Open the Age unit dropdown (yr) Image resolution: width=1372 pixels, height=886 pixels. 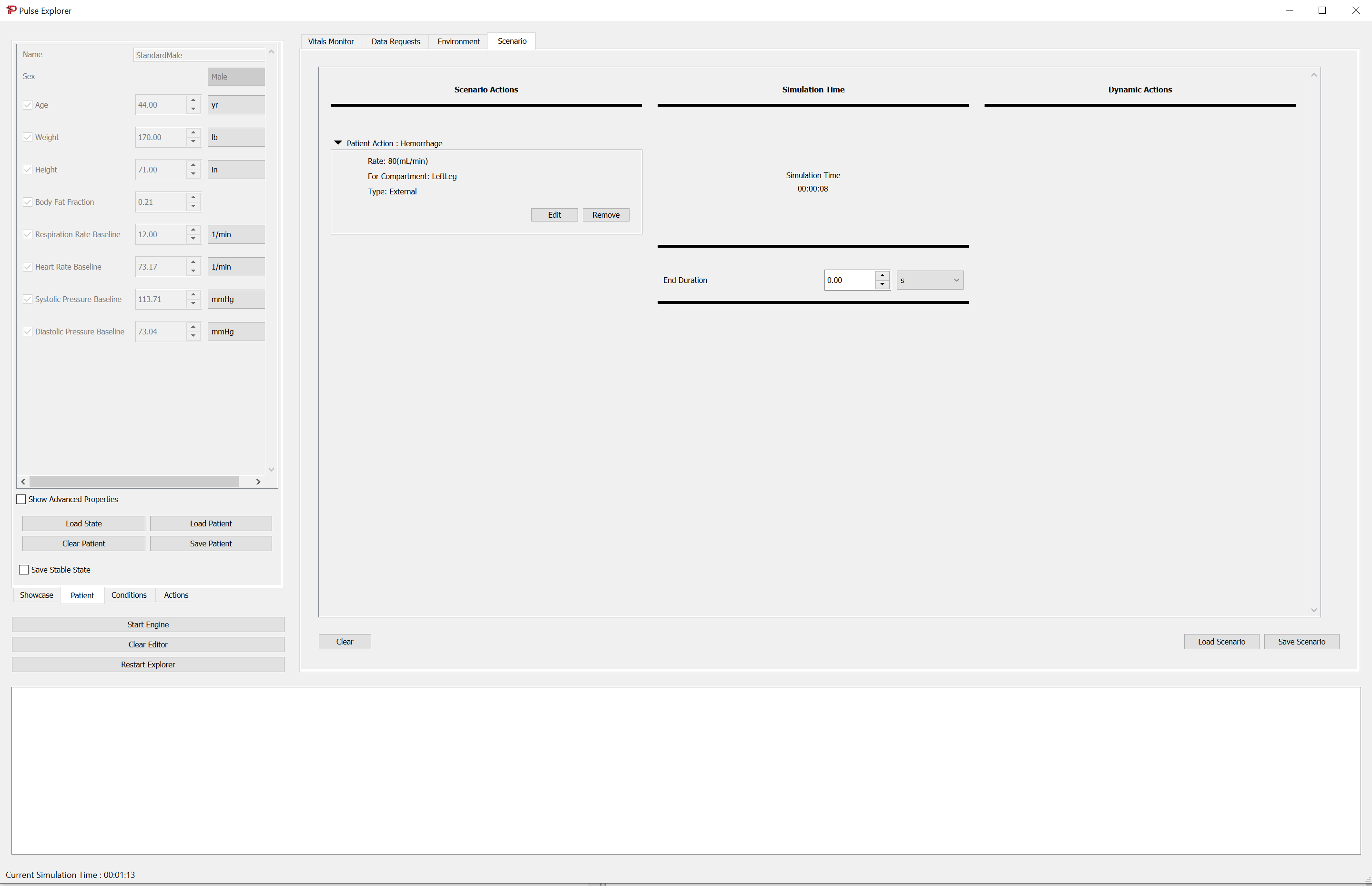click(x=236, y=105)
